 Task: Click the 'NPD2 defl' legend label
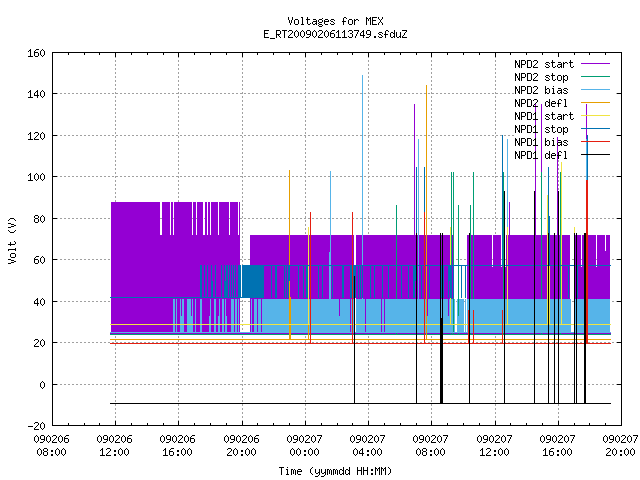(541, 103)
